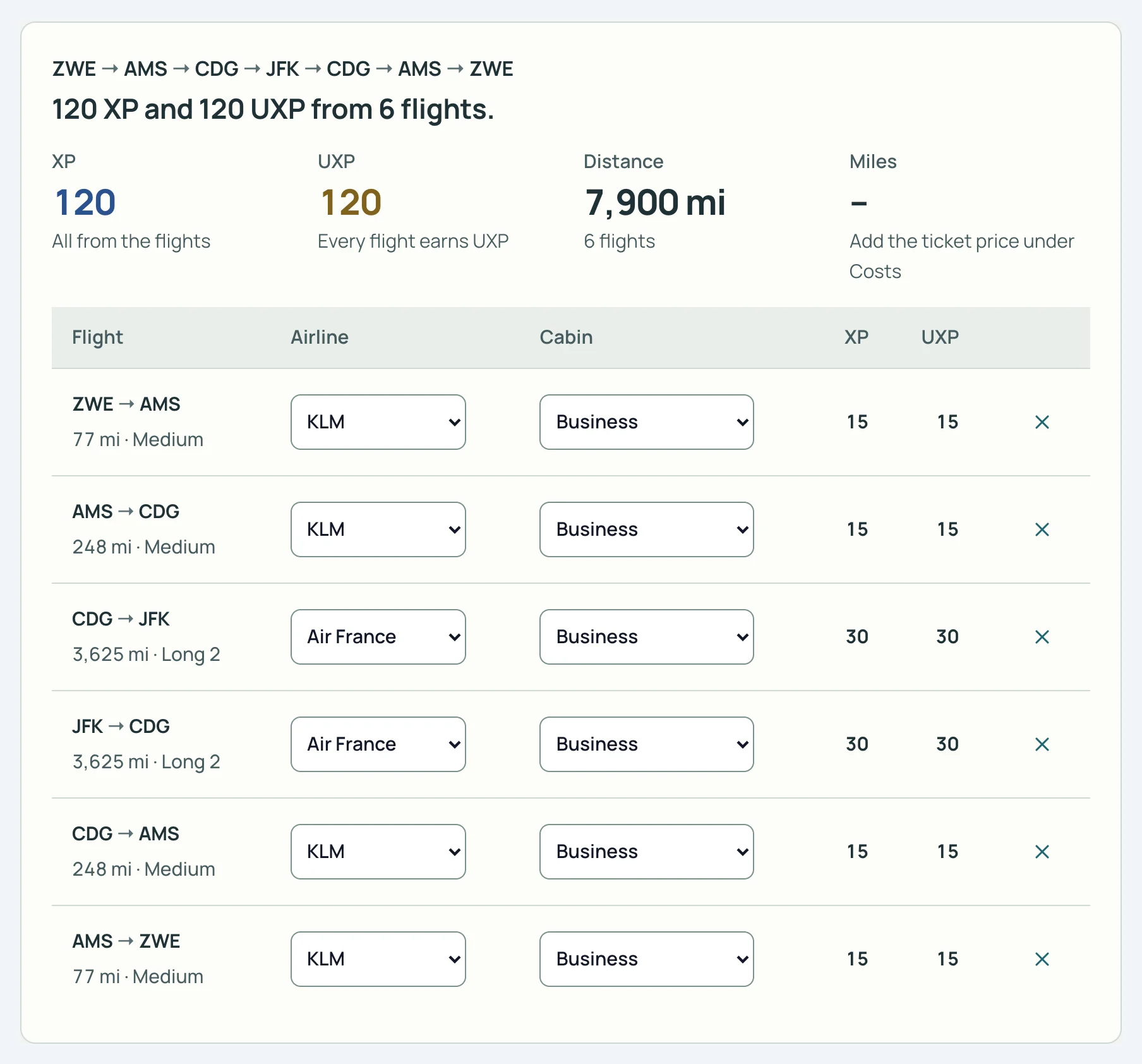The width and height of the screenshot is (1142, 1064).
Task: Click the 7,900 mi distance value
Action: click(655, 203)
